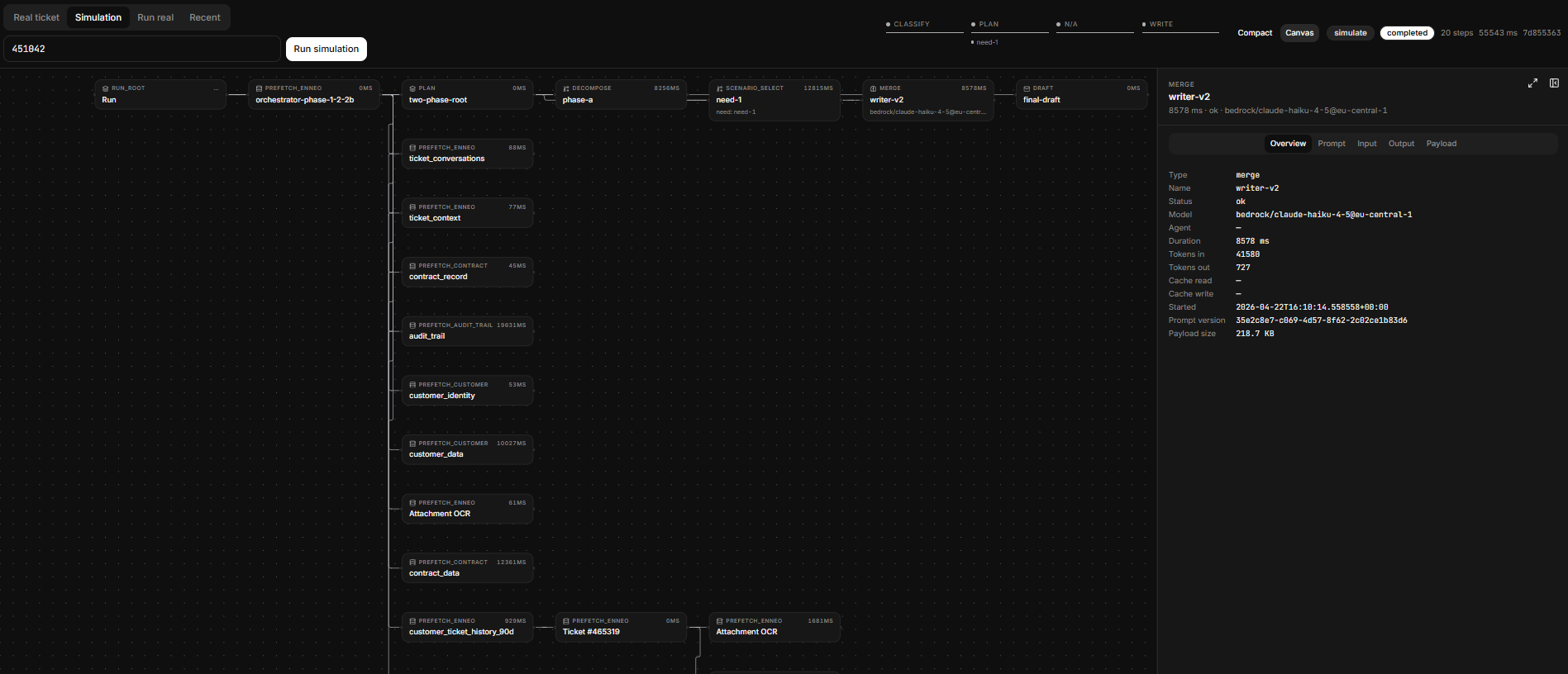Screen dimensions: 1568x674
Task: Select the two-phase-root node
Action: [x=468, y=94]
